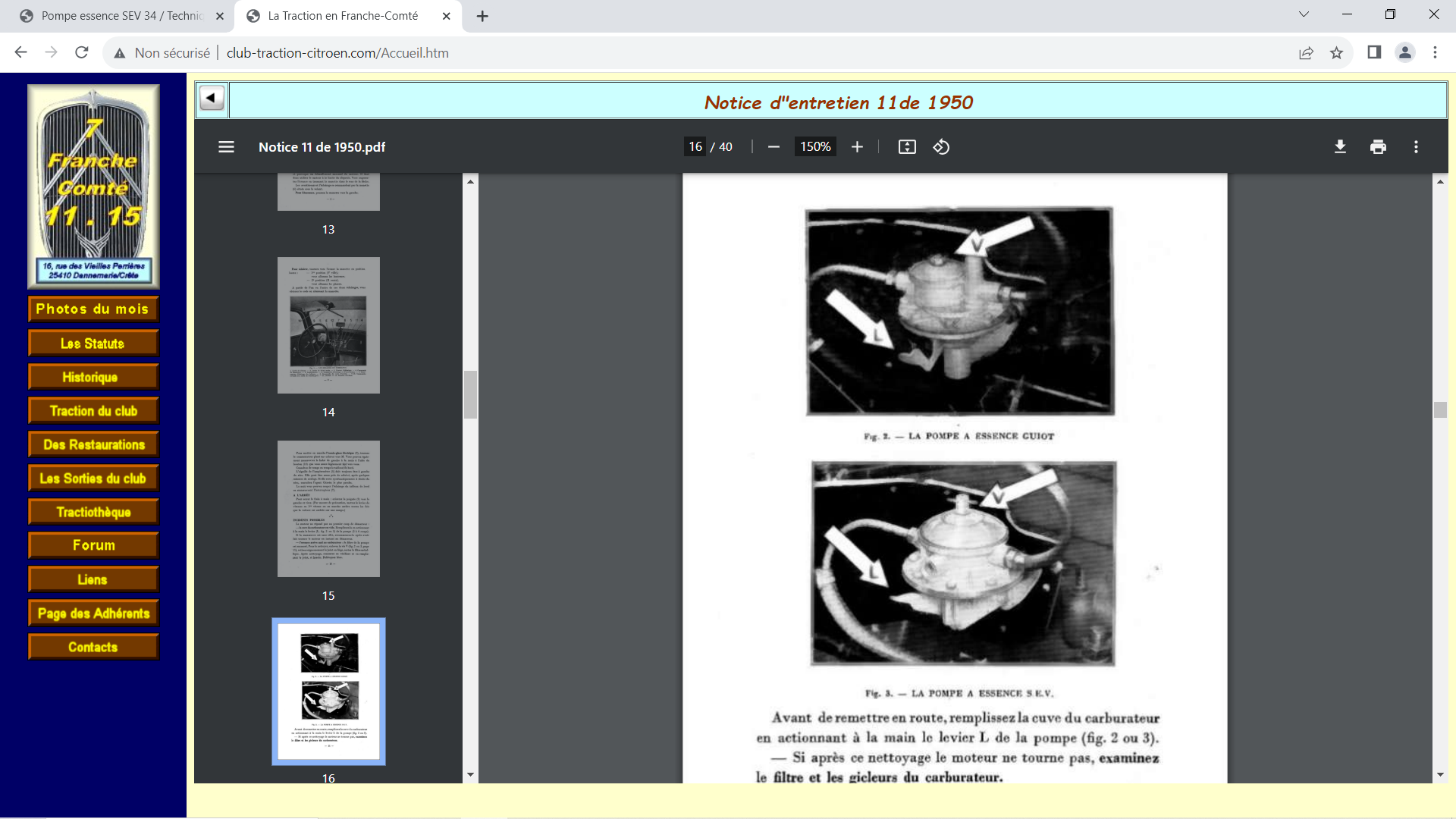This screenshot has height=819, width=1456.
Task: Click the PDF zoom out minus button
Action: point(773,147)
